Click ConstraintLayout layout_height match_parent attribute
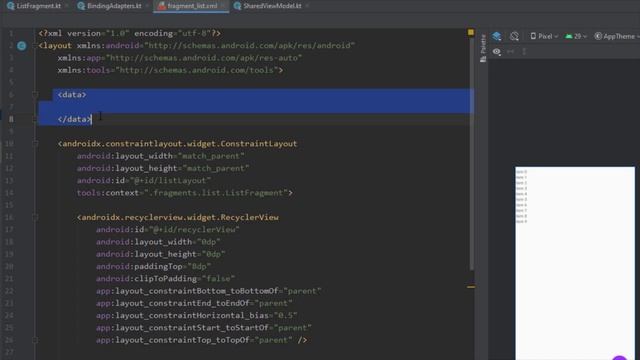 click(x=163, y=168)
